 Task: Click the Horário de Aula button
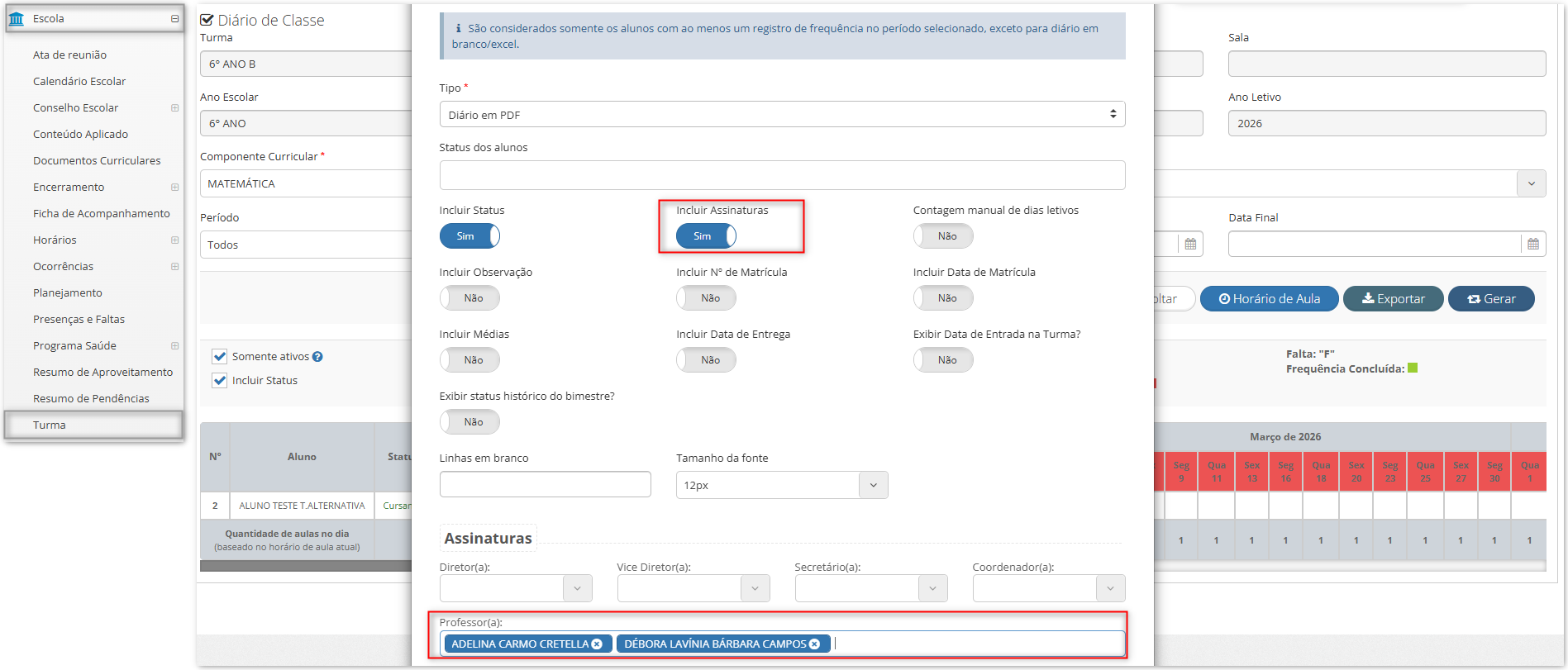(1269, 299)
